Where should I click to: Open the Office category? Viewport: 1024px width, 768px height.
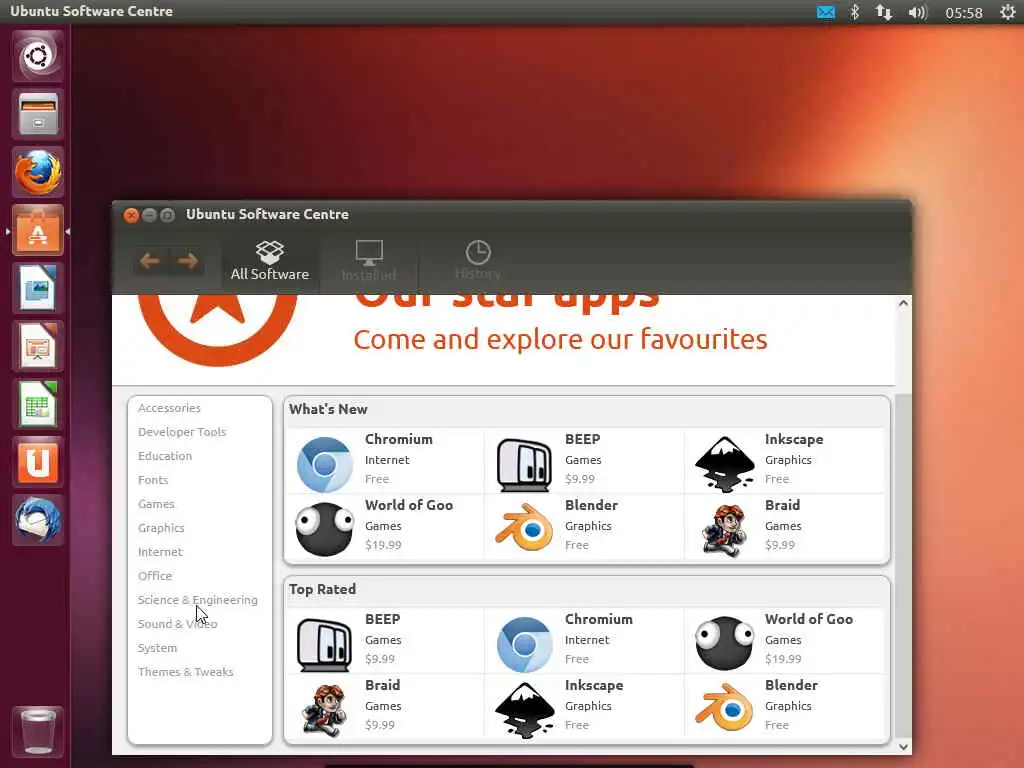(155, 576)
